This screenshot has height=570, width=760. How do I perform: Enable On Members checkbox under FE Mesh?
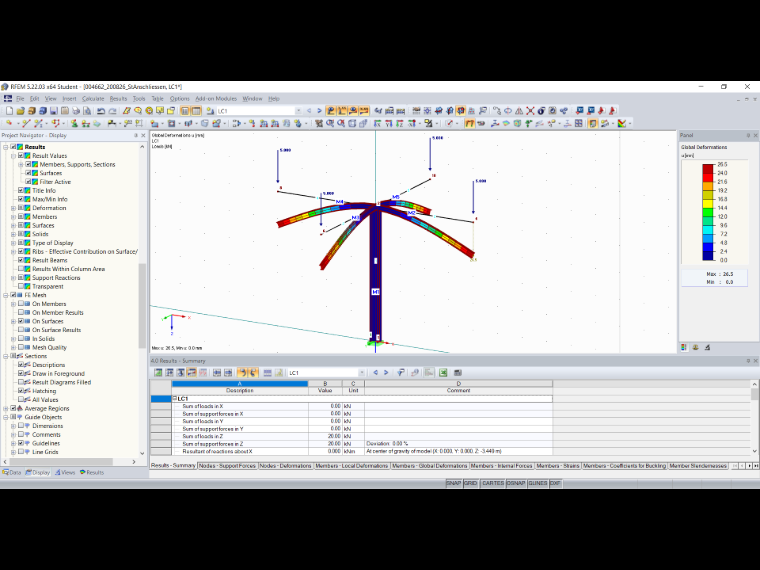tap(21, 304)
